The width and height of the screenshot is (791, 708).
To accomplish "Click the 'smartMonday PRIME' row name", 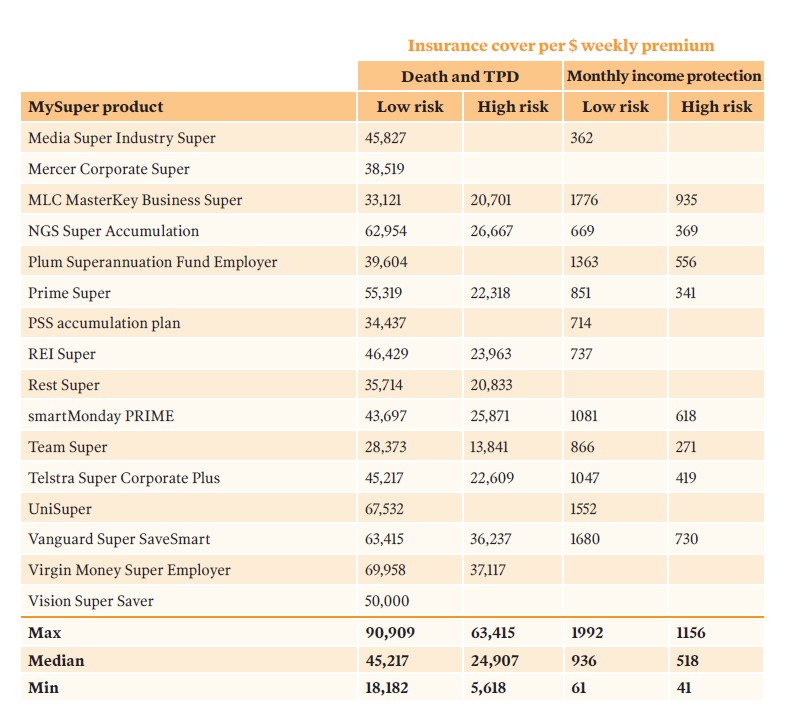I will (x=101, y=416).
